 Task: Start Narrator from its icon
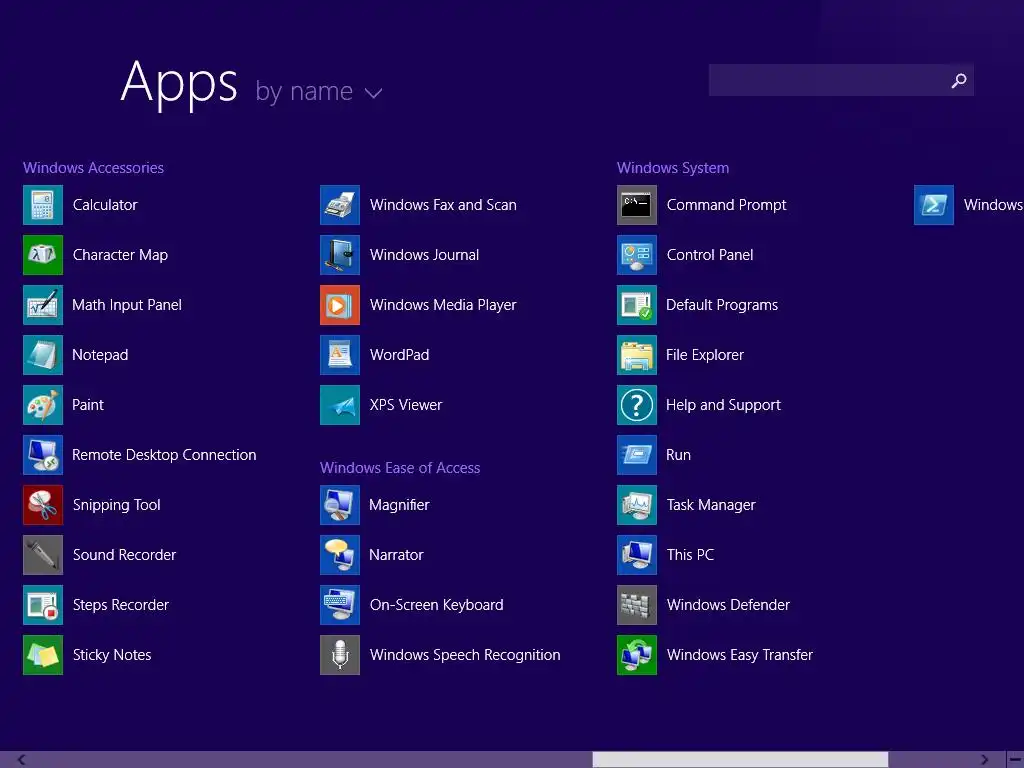[340, 555]
